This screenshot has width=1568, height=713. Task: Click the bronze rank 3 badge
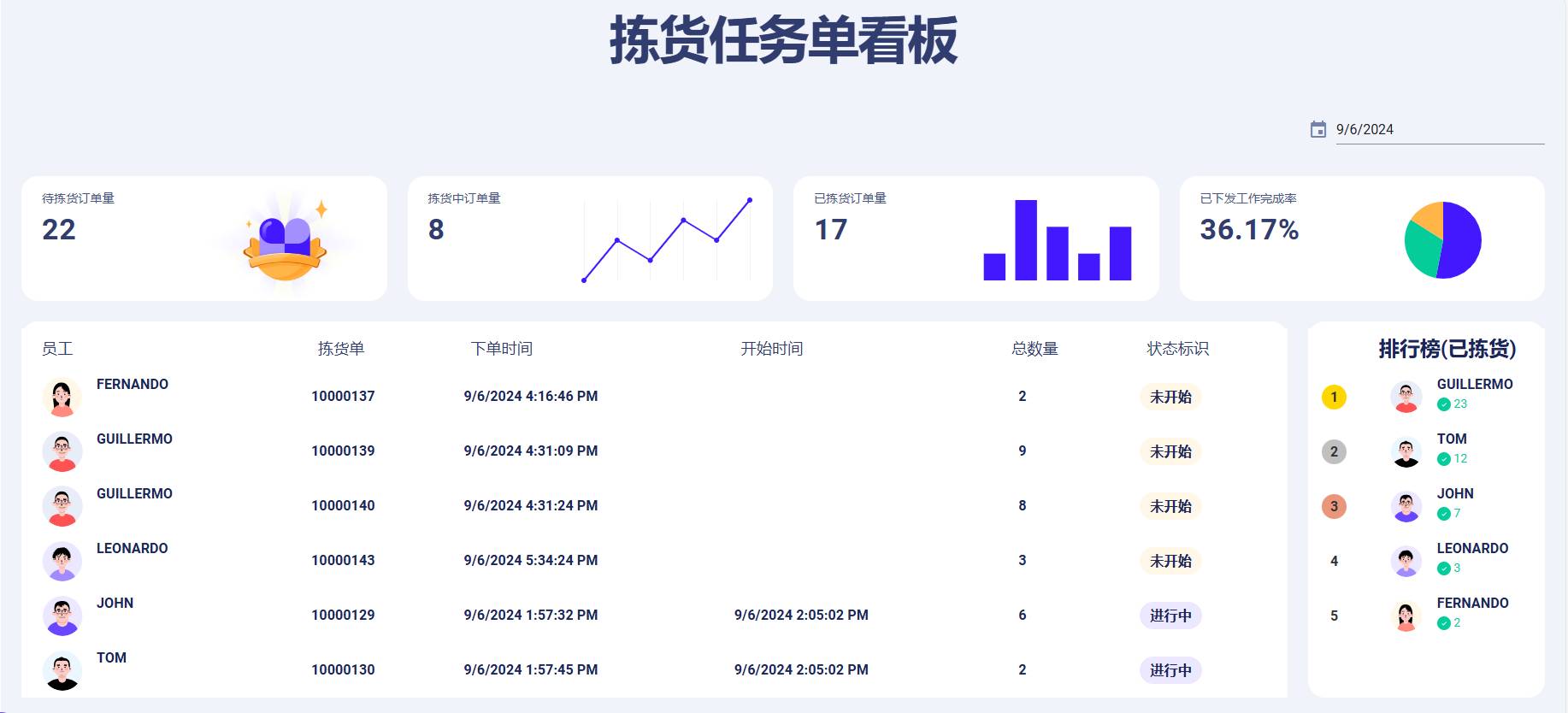point(1334,506)
